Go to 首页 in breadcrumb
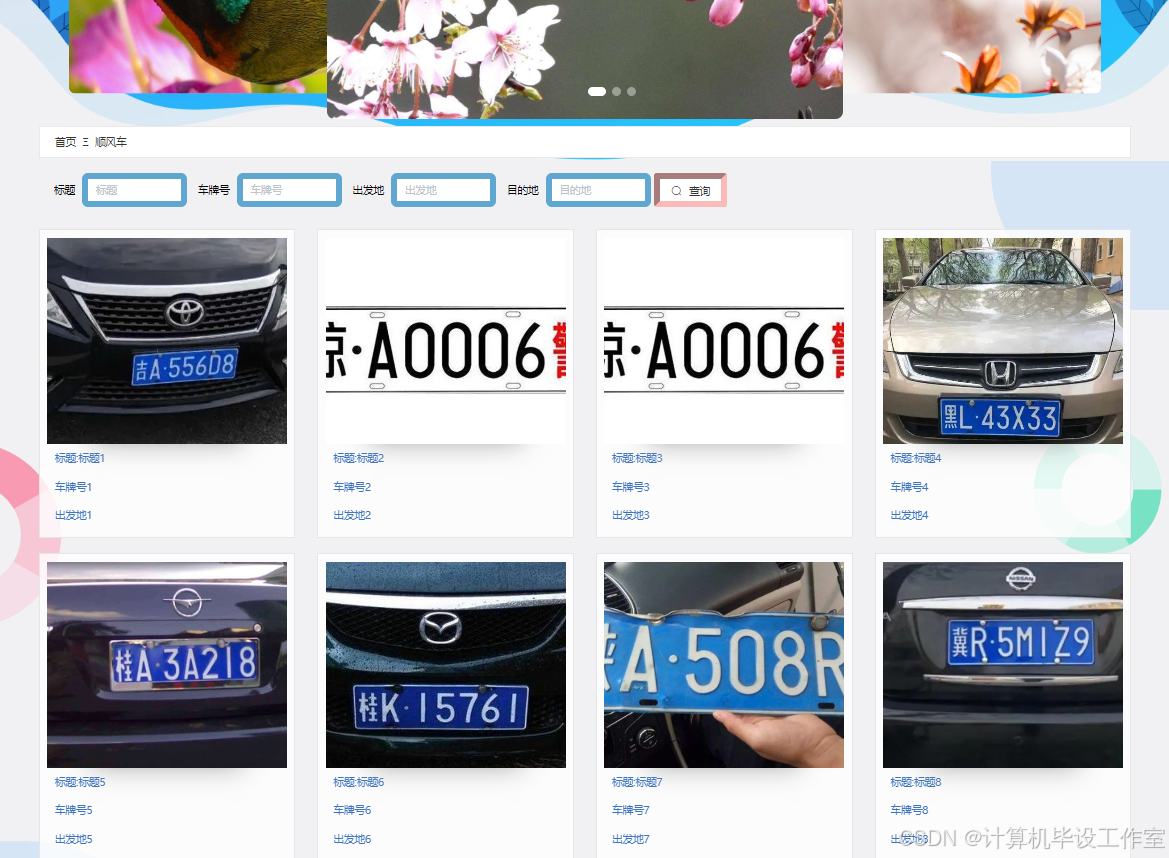This screenshot has width=1169, height=858. (65, 142)
